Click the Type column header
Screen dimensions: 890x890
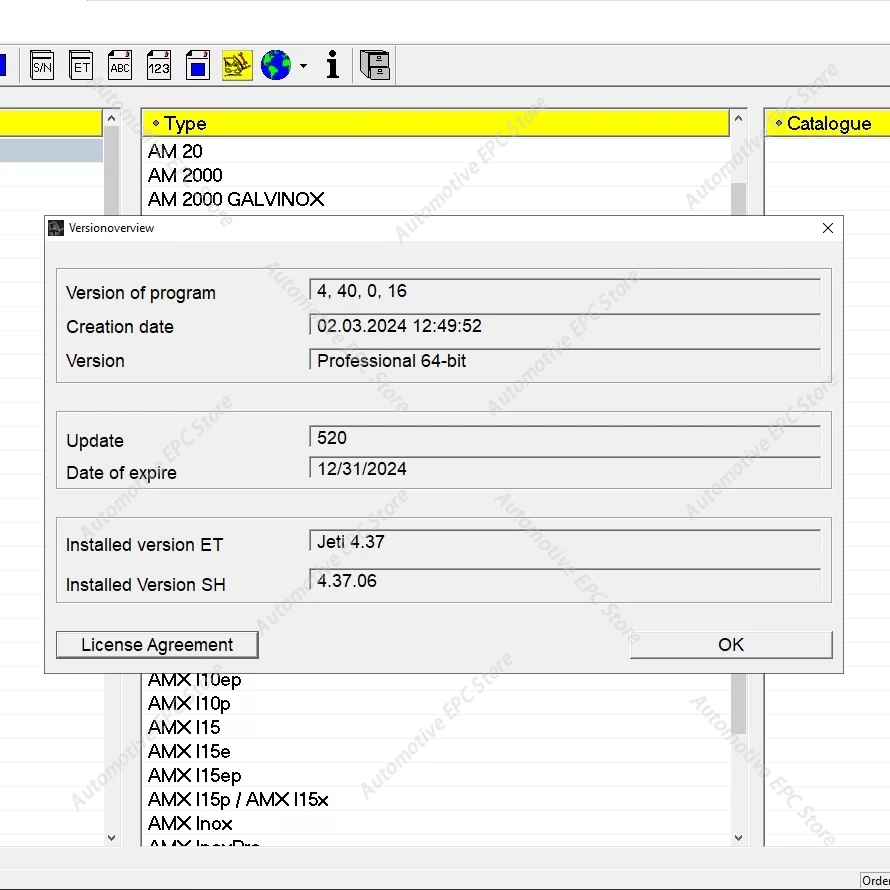[x=436, y=123]
